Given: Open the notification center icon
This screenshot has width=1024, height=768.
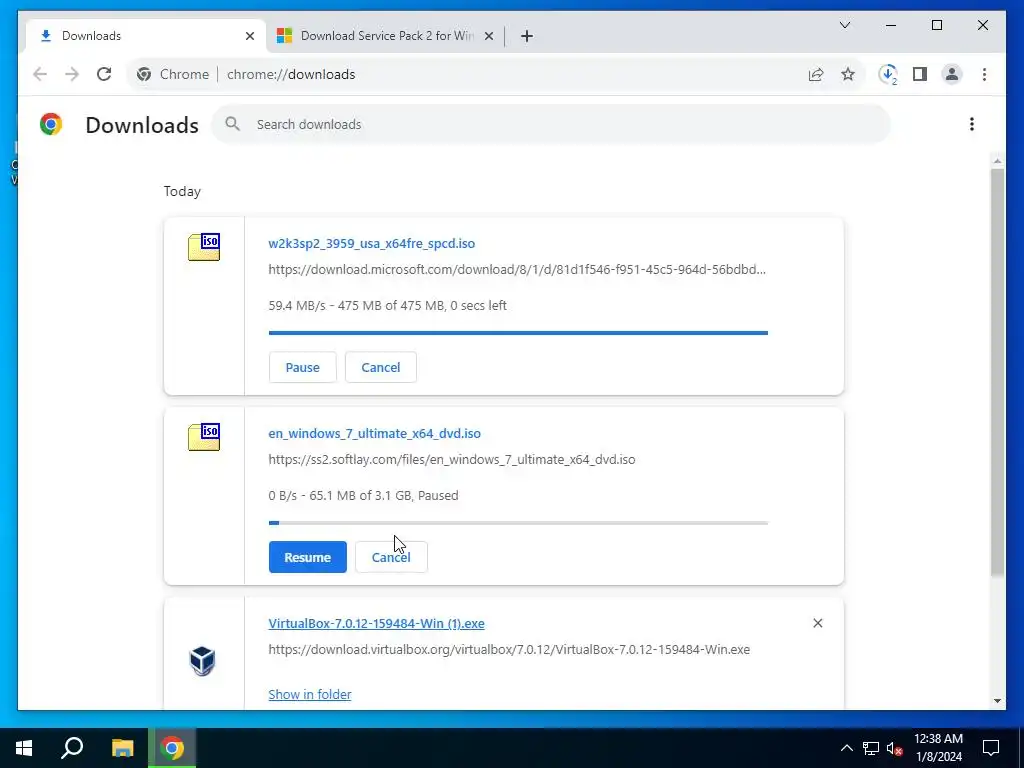Looking at the screenshot, I should 991,748.
